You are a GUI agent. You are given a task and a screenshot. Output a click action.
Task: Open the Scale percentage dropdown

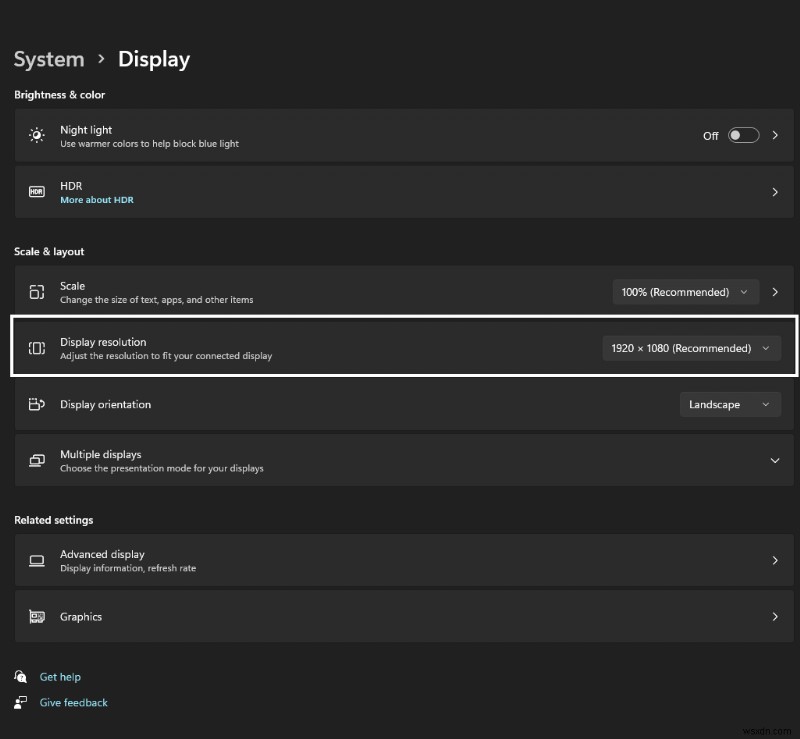[x=685, y=291]
